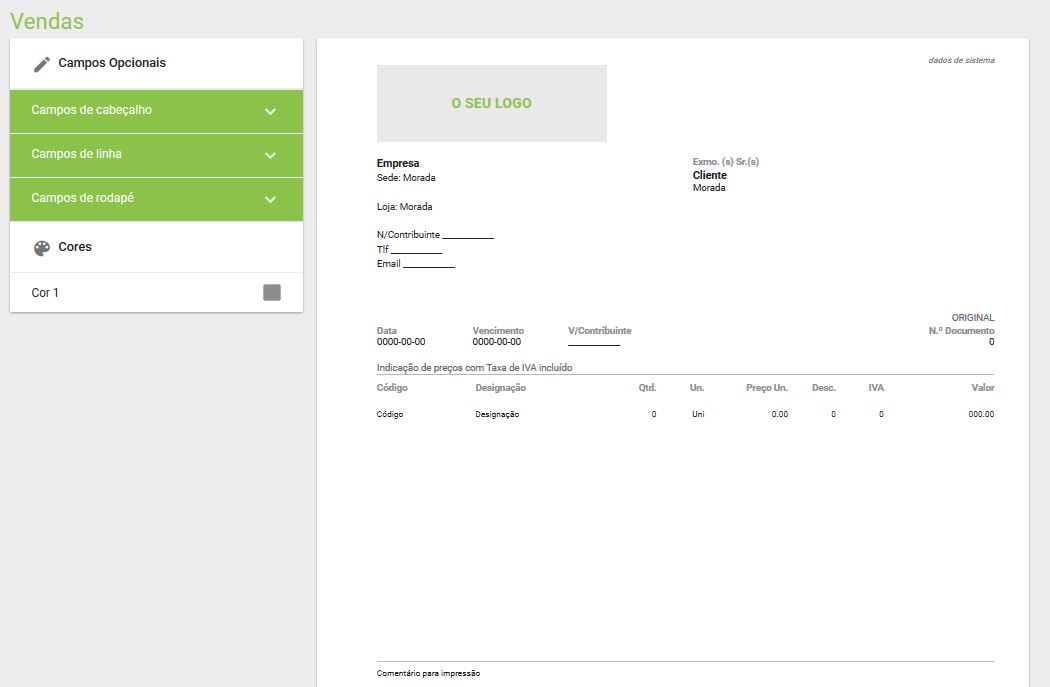The image size is (1050, 687).
Task: Click the Tlf field line
Action: pyautogui.click(x=409, y=249)
